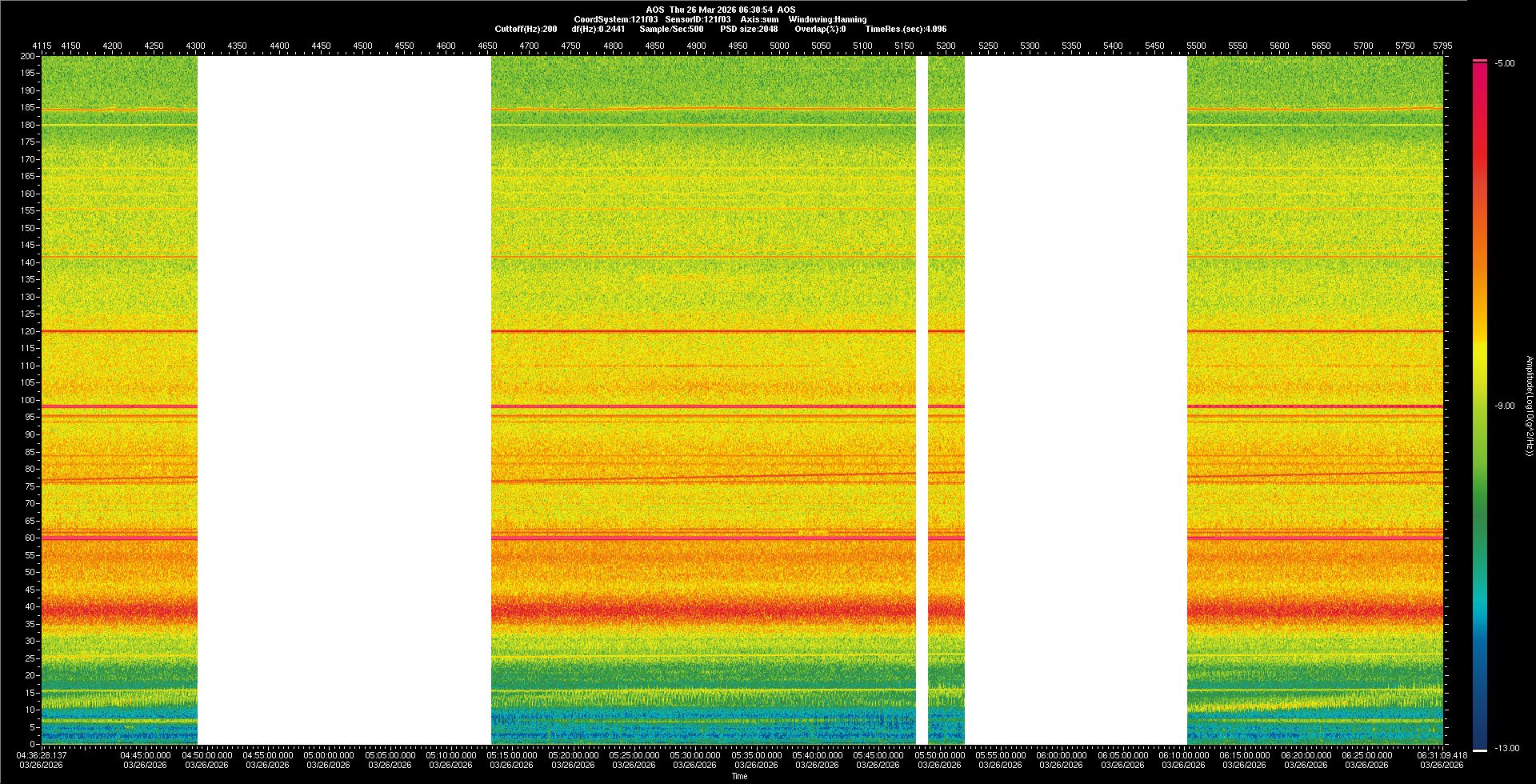Viewport: 1536px width, 784px height.
Task: Click the time label "05:15:00.000"
Action: (512, 754)
